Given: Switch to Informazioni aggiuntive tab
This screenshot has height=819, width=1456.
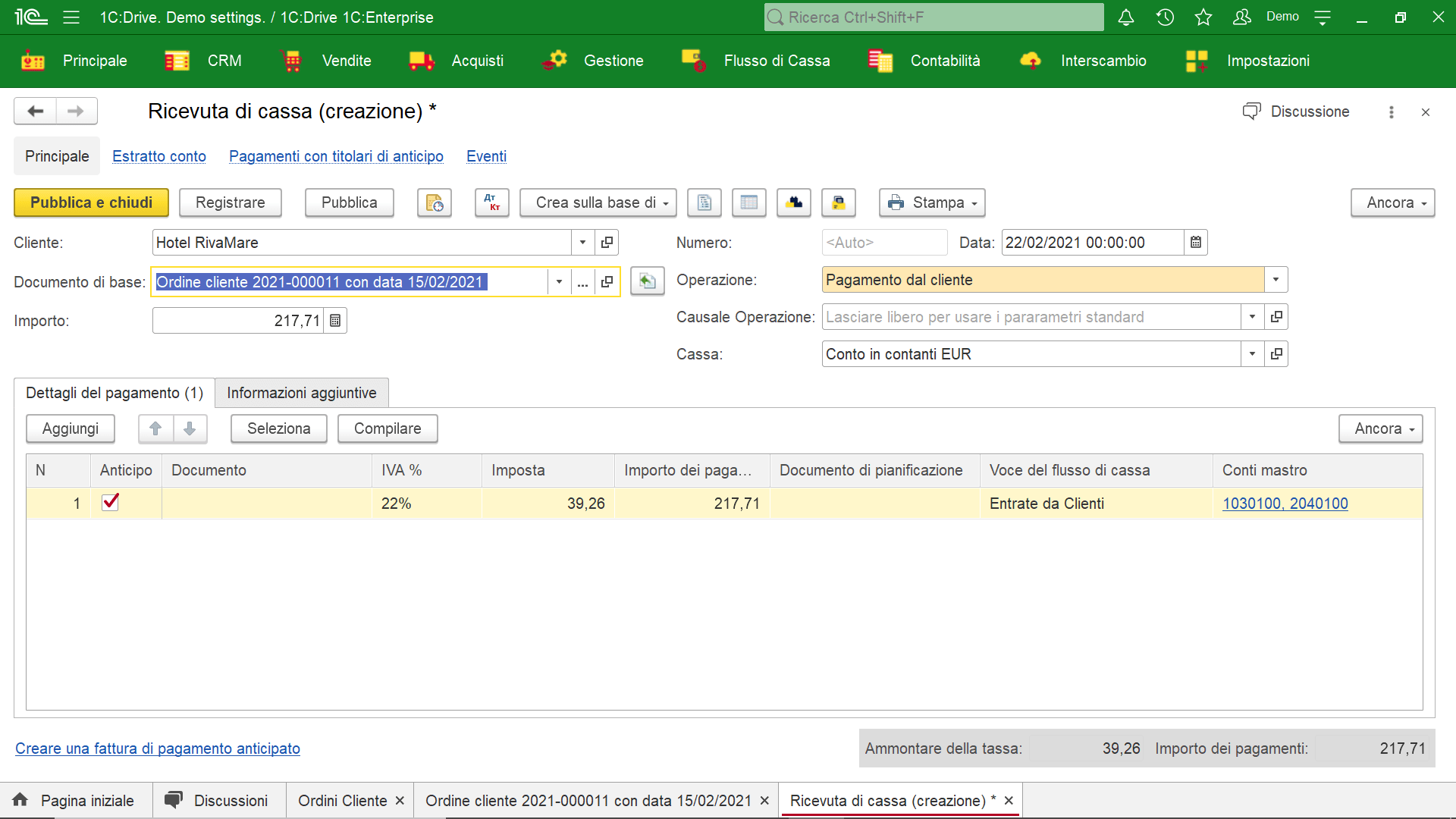Looking at the screenshot, I should [302, 393].
